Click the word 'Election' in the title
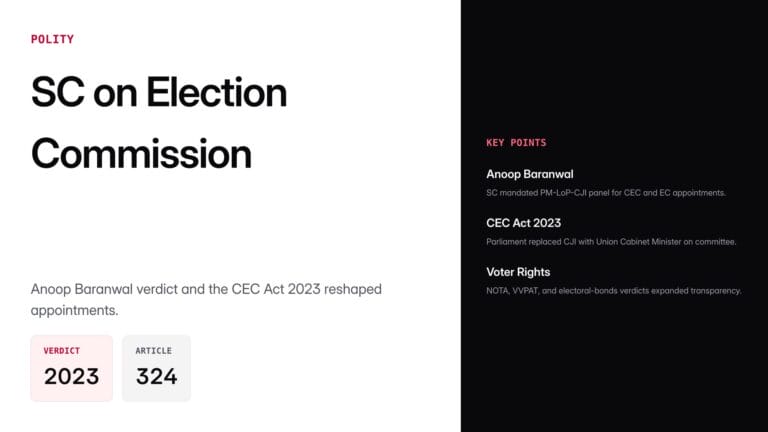The width and height of the screenshot is (768, 432). [x=217, y=93]
